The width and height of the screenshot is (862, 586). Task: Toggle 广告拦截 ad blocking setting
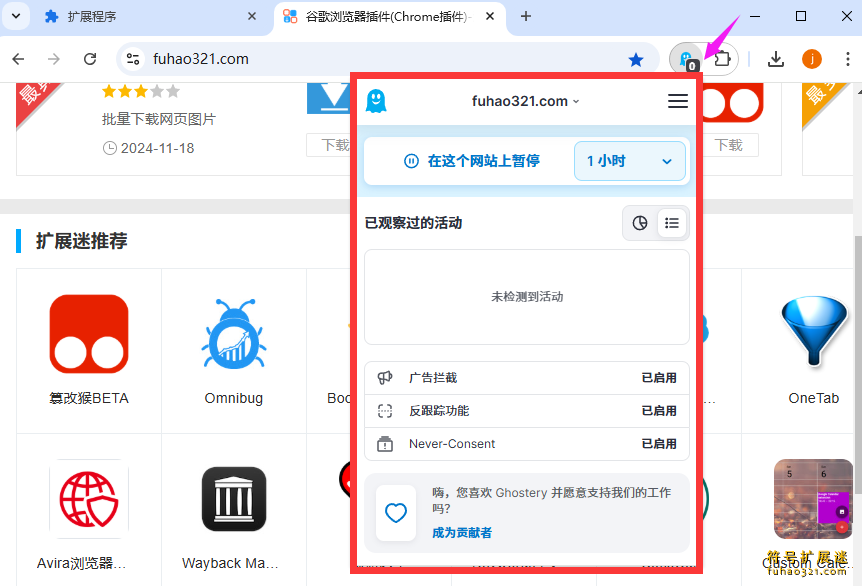click(x=527, y=378)
